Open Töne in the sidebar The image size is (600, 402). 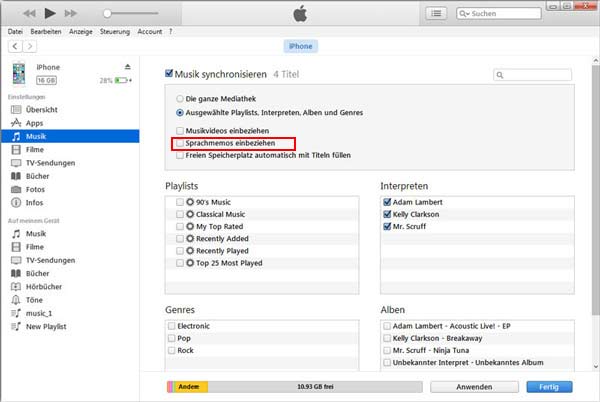[x=70, y=300]
